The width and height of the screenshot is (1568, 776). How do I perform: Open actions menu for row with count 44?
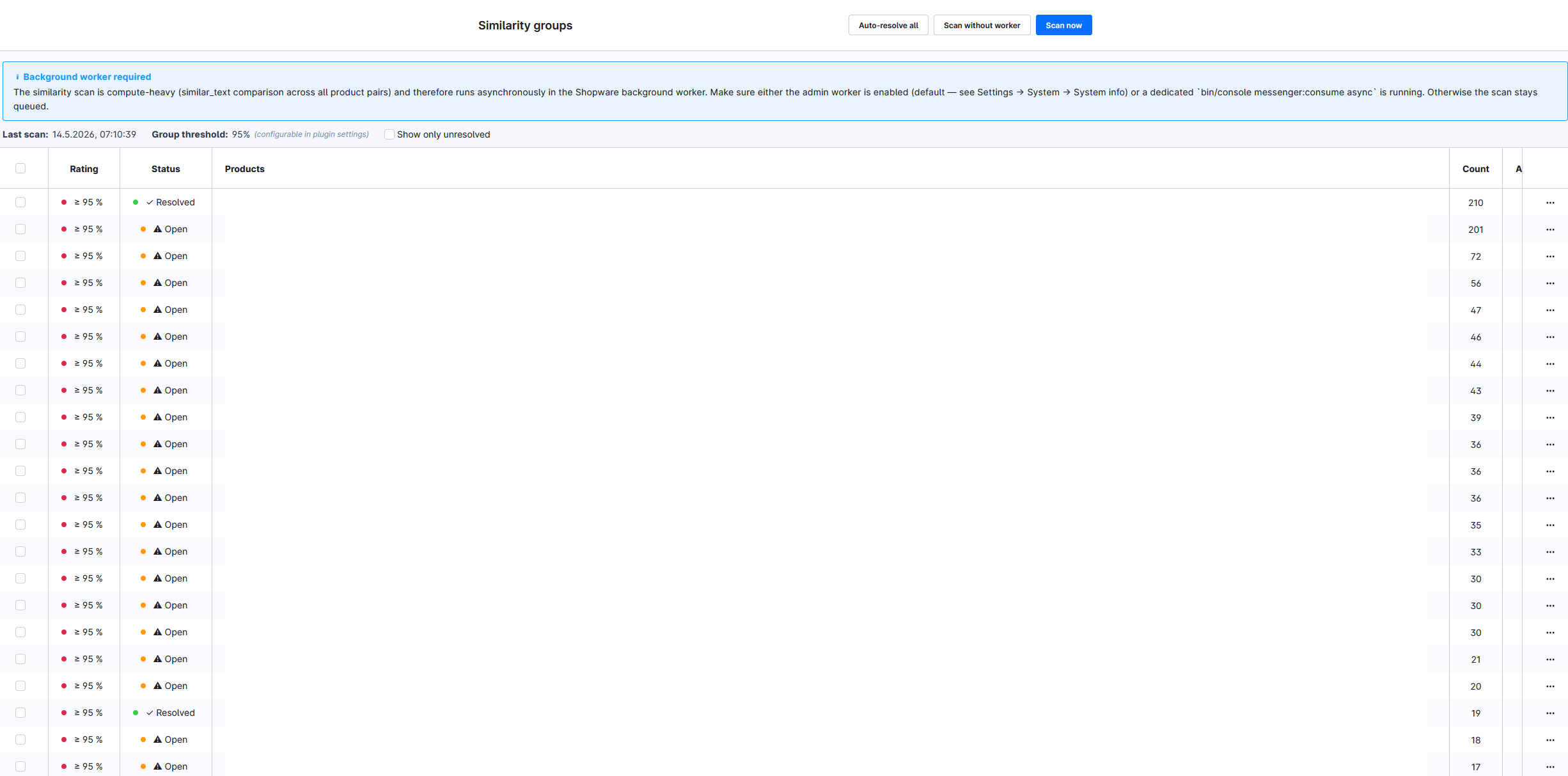pyautogui.click(x=1550, y=364)
